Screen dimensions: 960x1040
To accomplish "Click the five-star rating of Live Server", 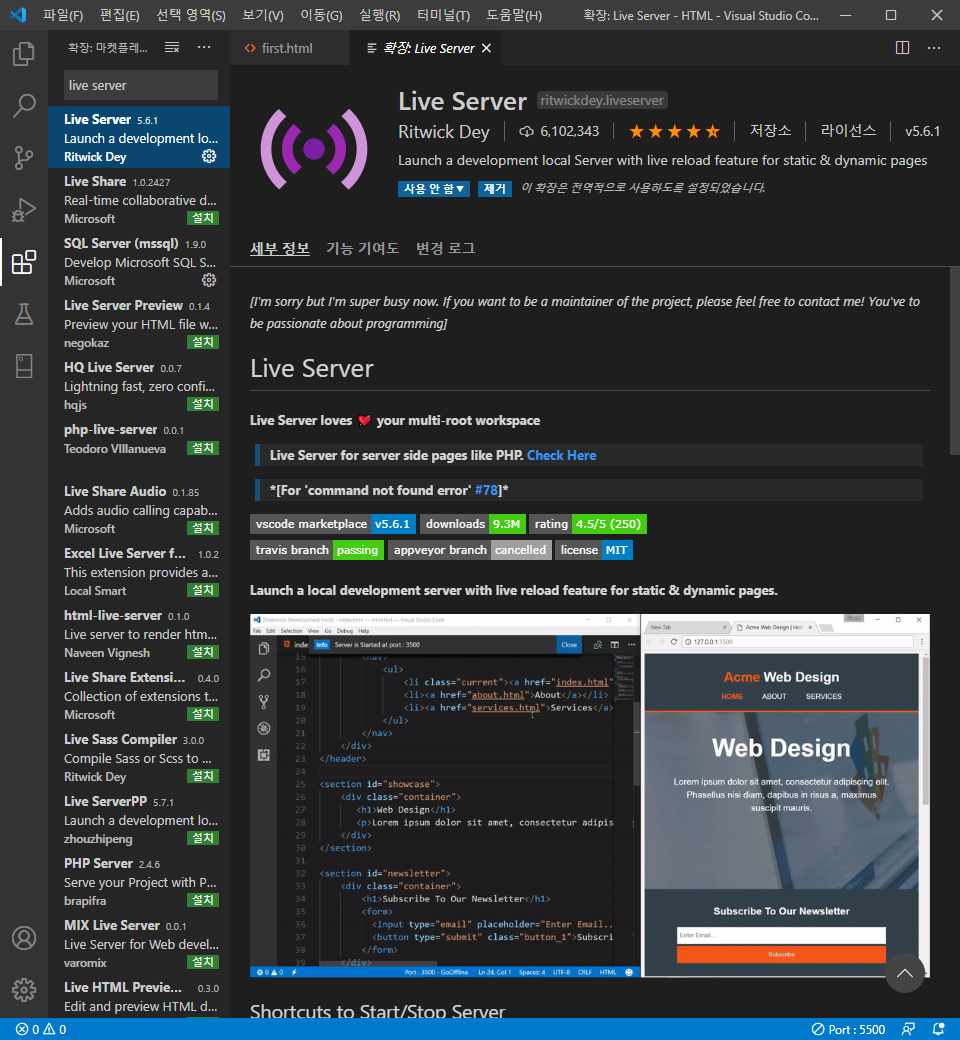I will click(x=674, y=131).
